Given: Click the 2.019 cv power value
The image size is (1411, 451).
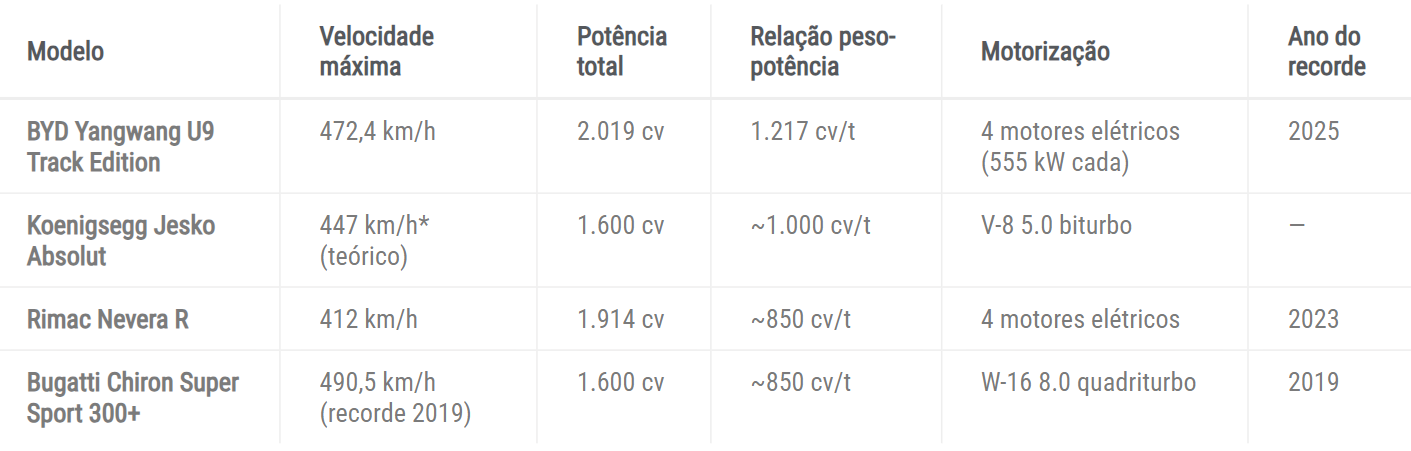Looking at the screenshot, I should [x=620, y=131].
